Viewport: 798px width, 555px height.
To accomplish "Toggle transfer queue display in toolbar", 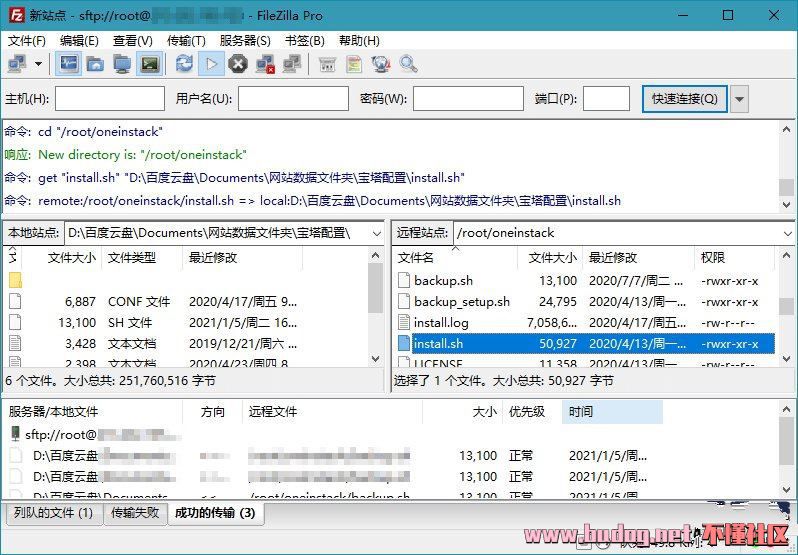I will click(150, 65).
